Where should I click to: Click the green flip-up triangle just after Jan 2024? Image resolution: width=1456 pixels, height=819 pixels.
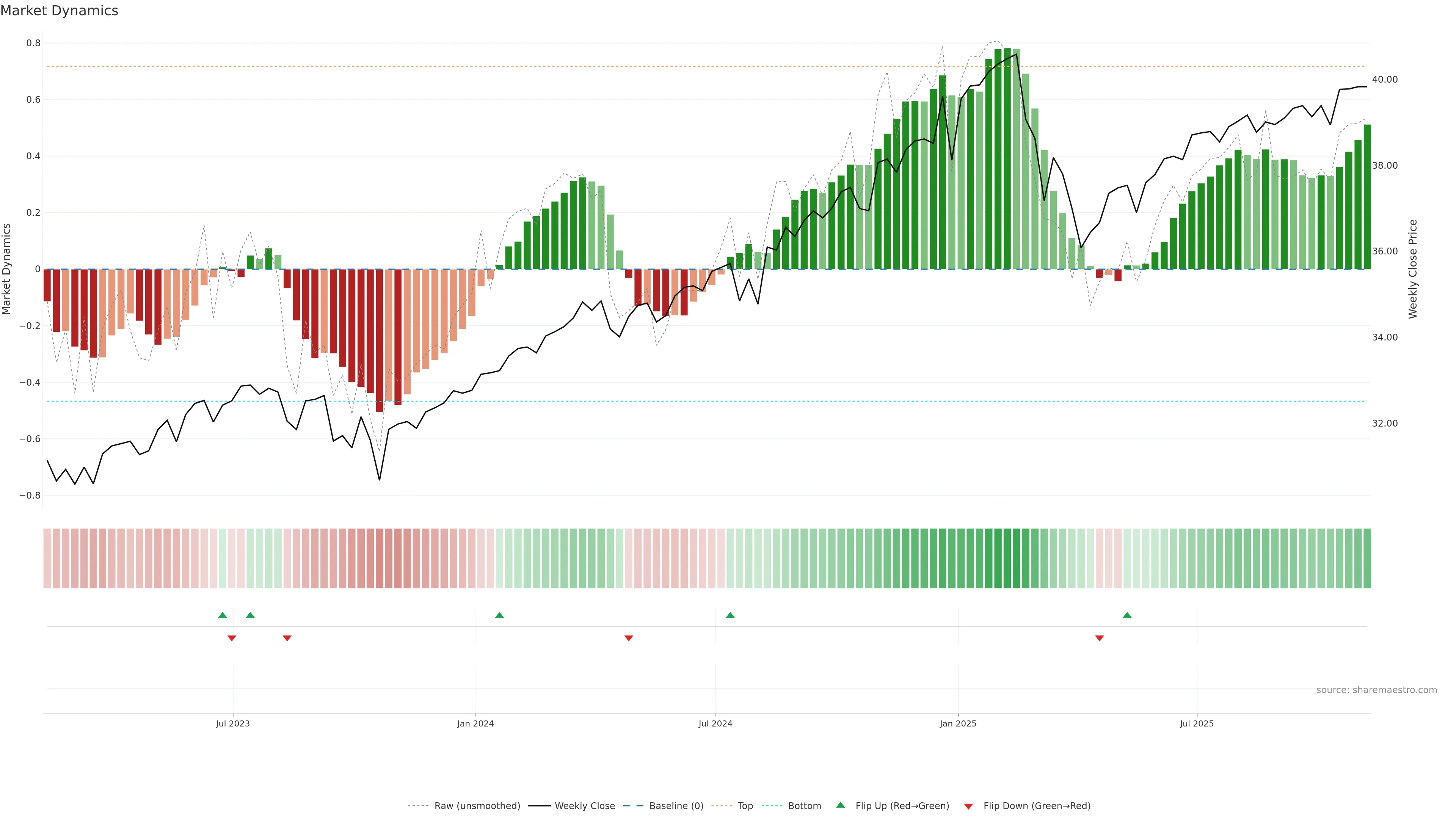click(499, 615)
